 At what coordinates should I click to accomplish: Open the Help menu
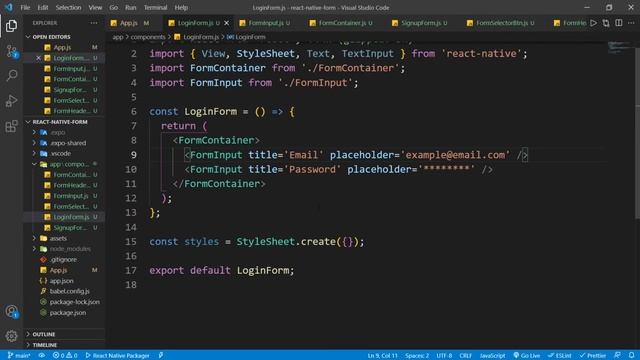(x=181, y=7)
